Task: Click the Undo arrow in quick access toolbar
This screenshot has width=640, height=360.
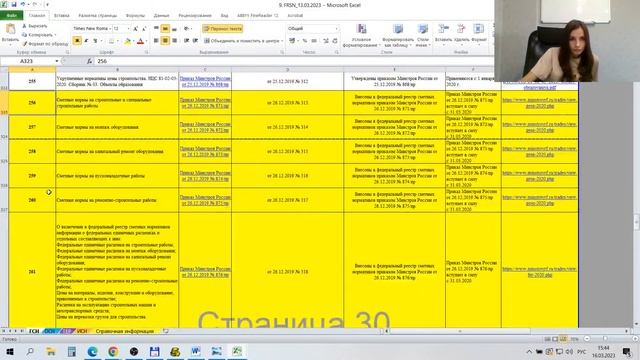Action: pos(22,4)
